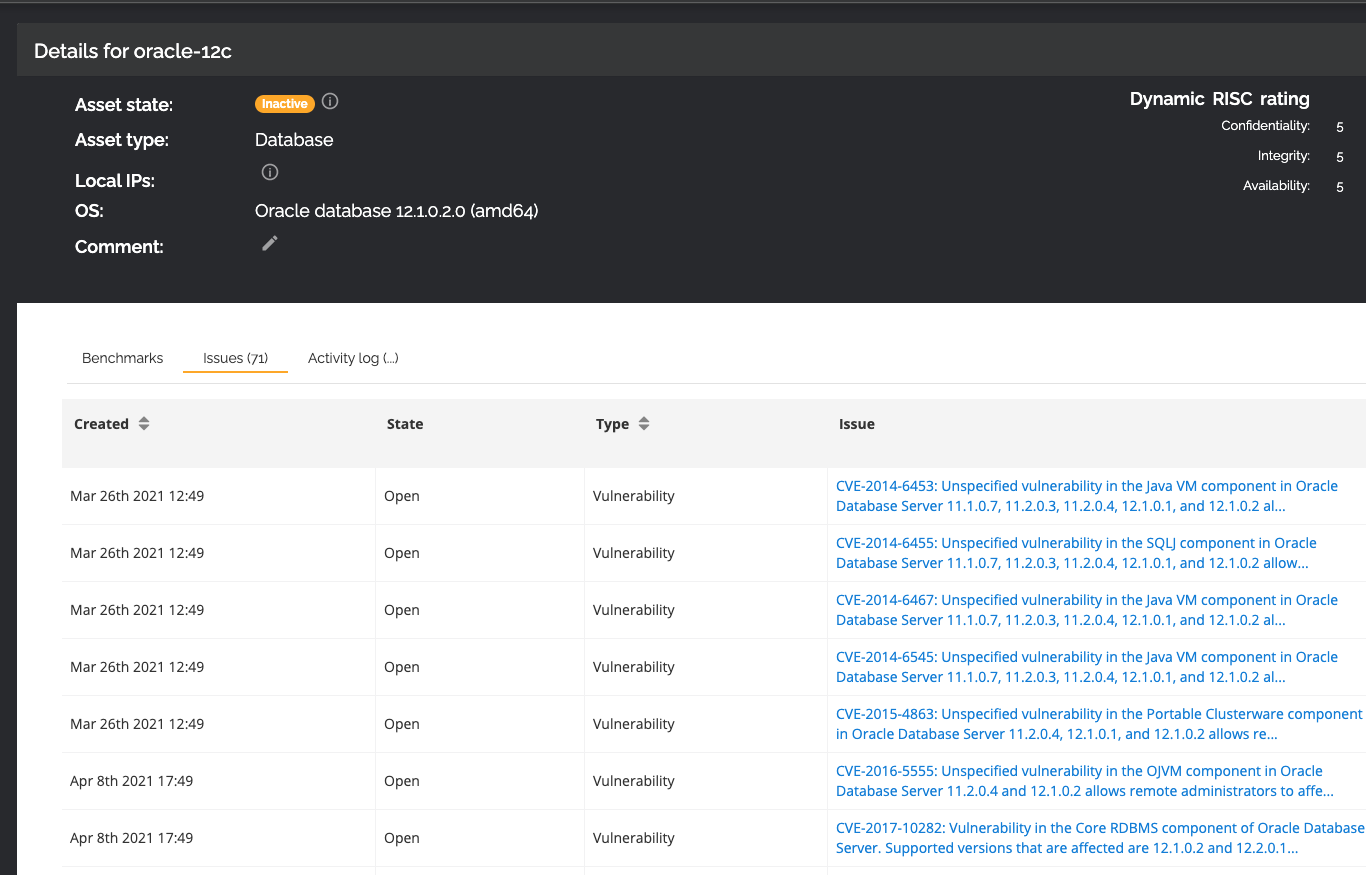Sort table by Created column arrows

tap(144, 424)
